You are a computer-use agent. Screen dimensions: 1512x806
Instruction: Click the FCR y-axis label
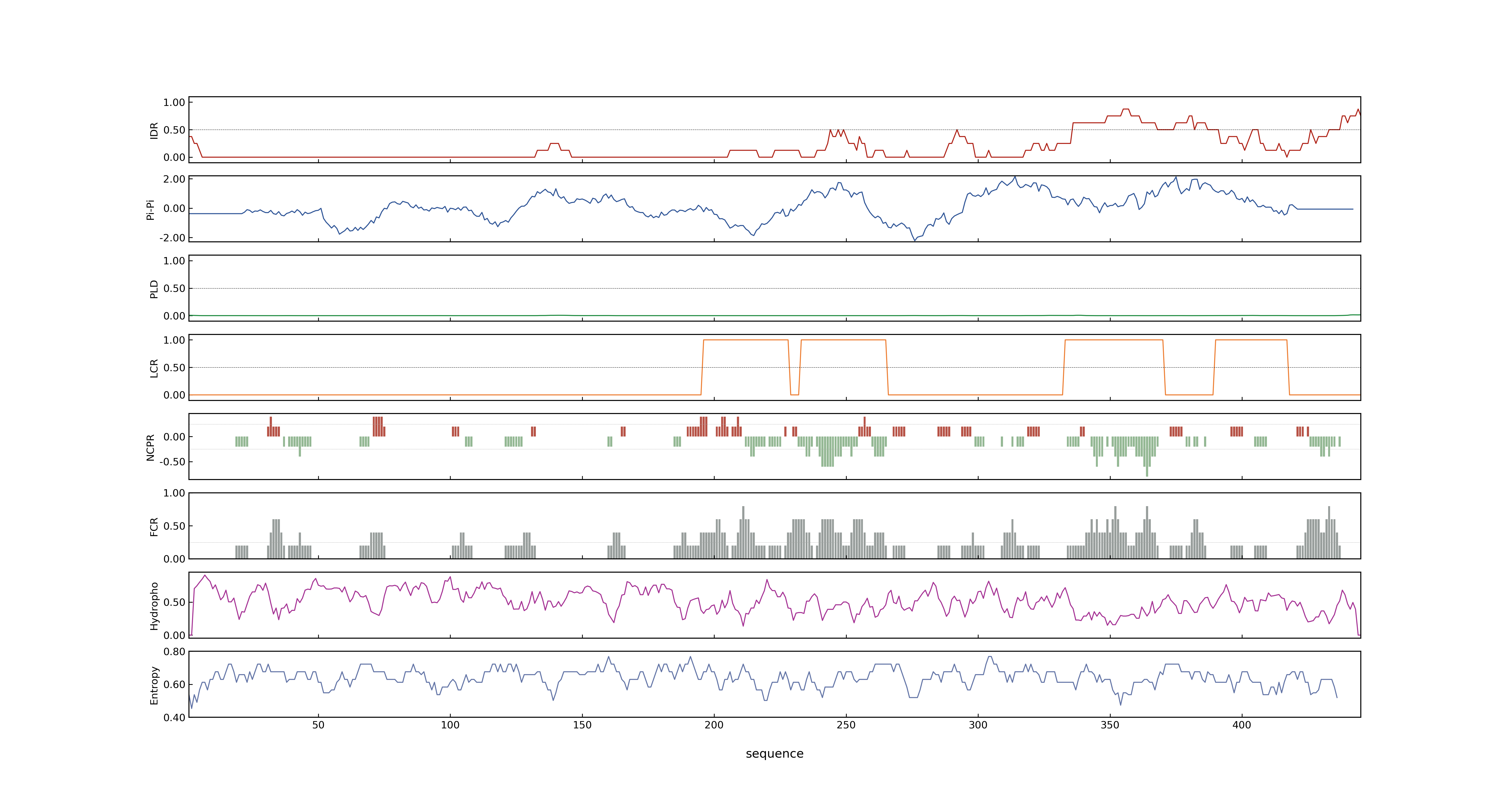(x=154, y=526)
